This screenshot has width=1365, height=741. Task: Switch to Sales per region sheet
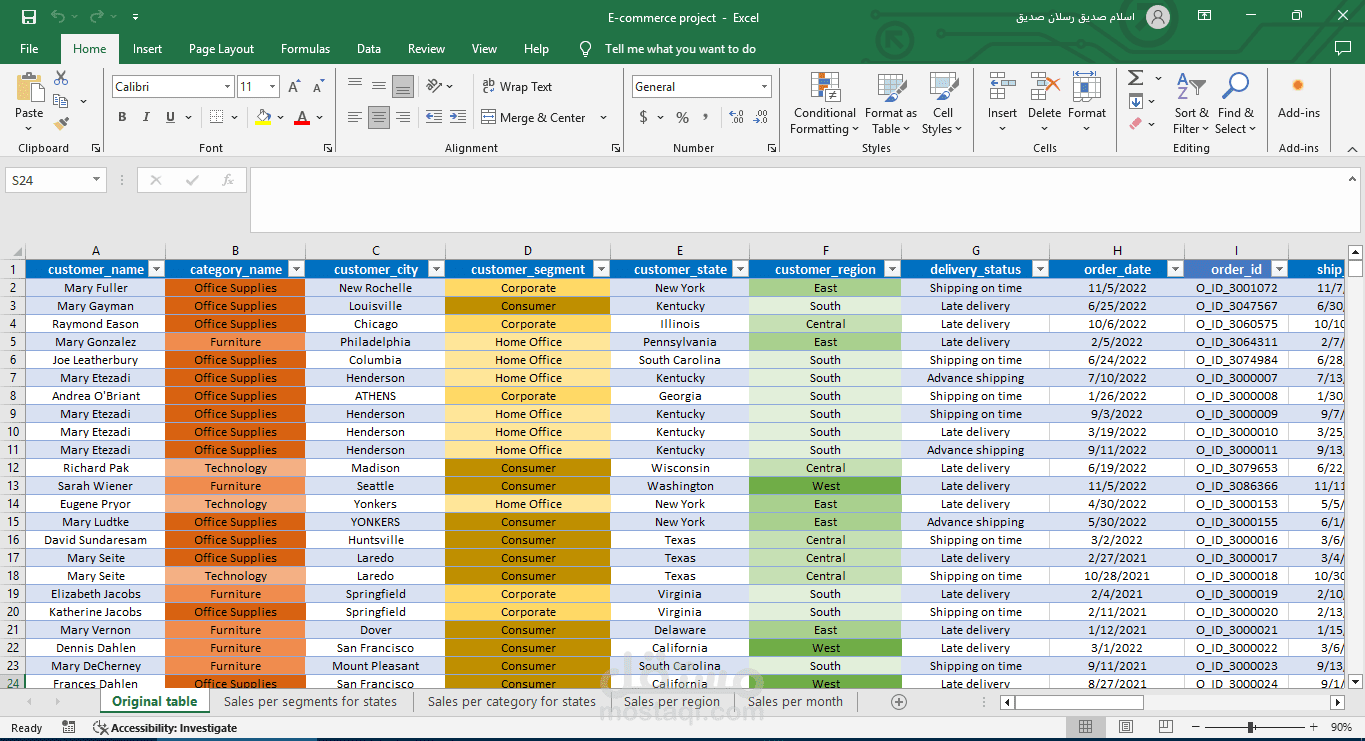pyautogui.click(x=671, y=702)
